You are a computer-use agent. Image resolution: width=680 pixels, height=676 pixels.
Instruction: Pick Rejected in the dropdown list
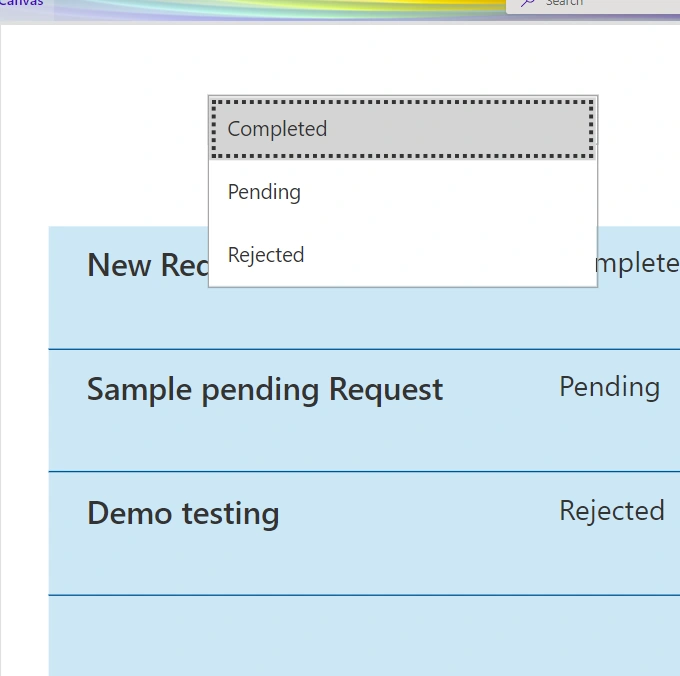(403, 255)
